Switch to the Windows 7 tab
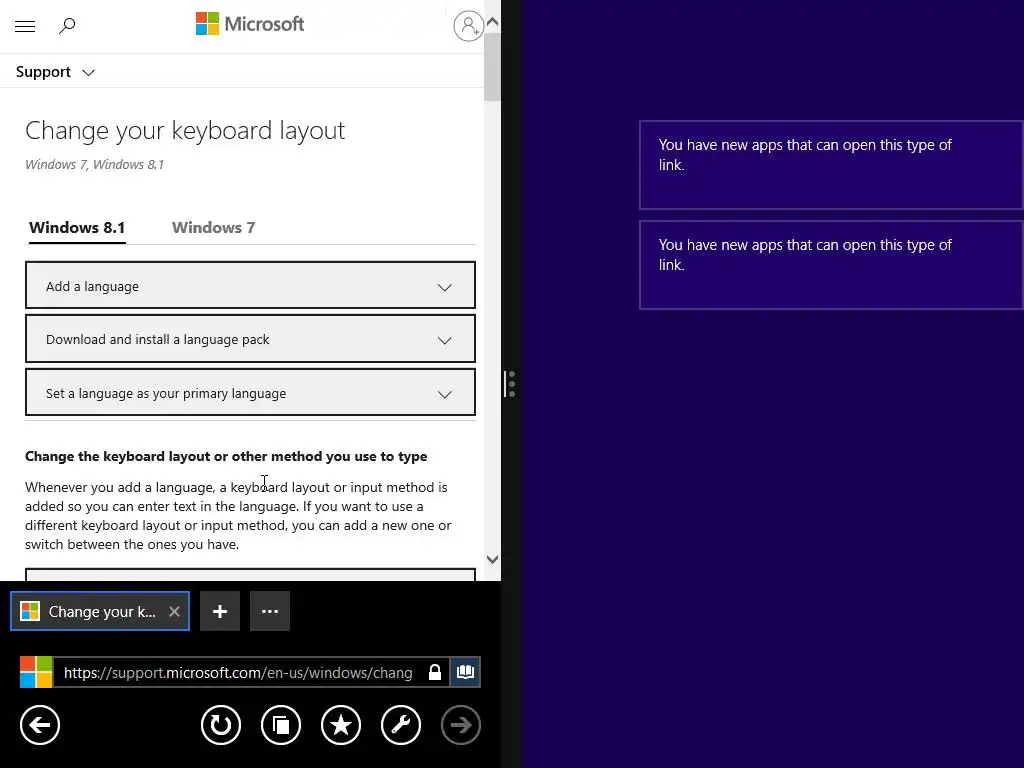Viewport: 1024px width, 768px height. [214, 228]
